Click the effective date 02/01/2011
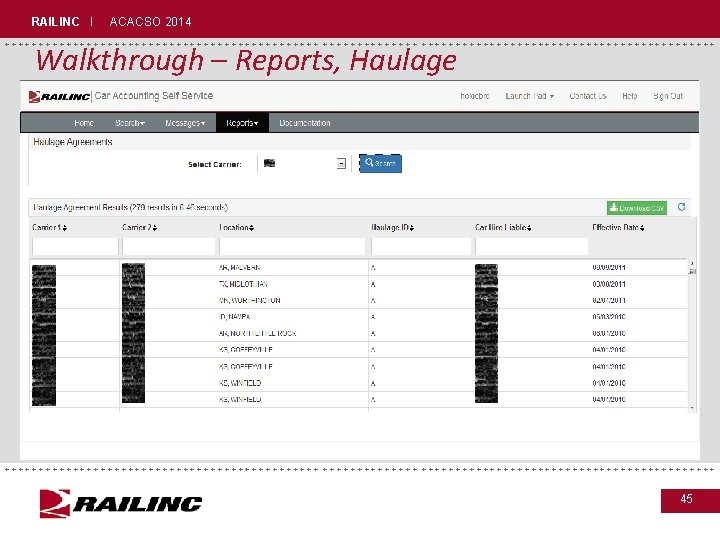 (609, 300)
